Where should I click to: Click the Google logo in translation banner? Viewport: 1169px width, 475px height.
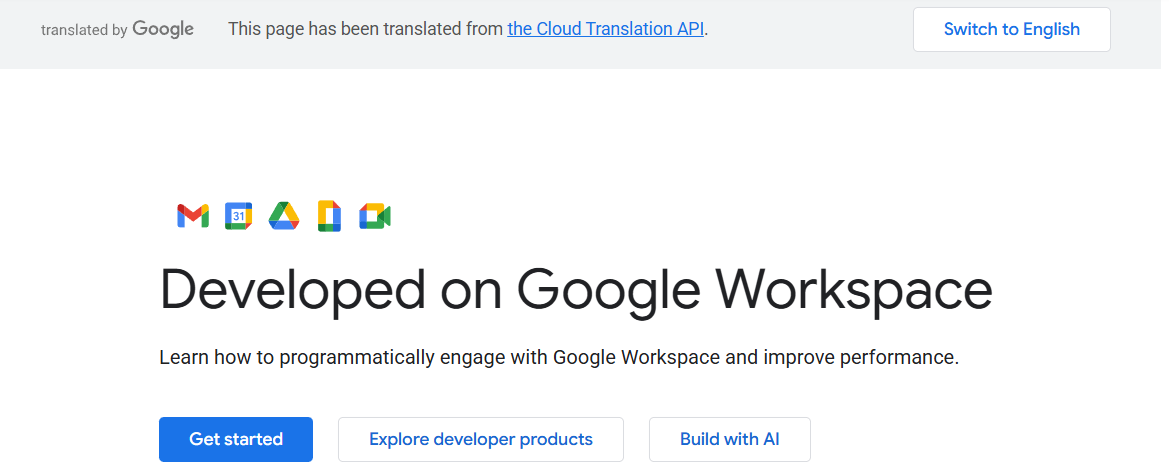163,29
